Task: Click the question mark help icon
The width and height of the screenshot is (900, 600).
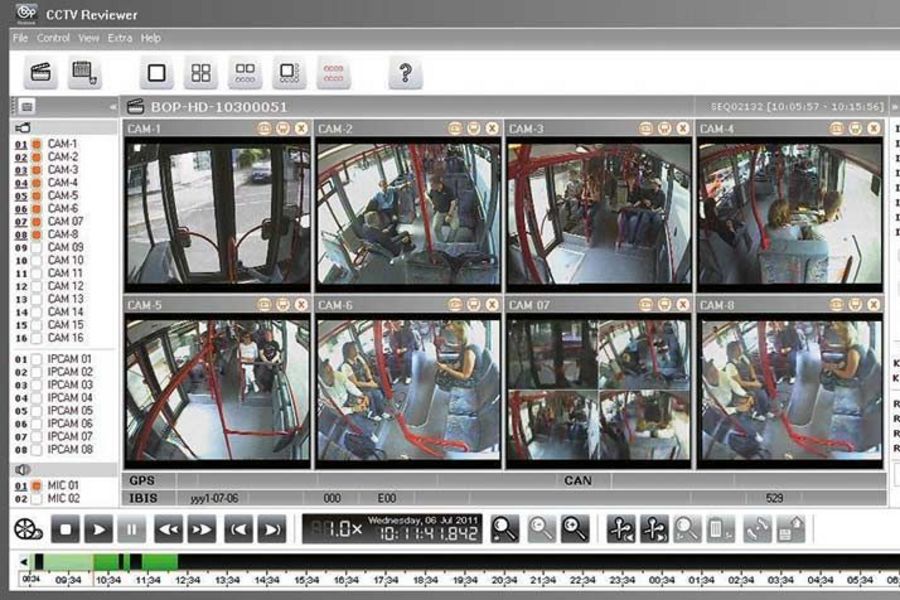Action: [x=405, y=72]
